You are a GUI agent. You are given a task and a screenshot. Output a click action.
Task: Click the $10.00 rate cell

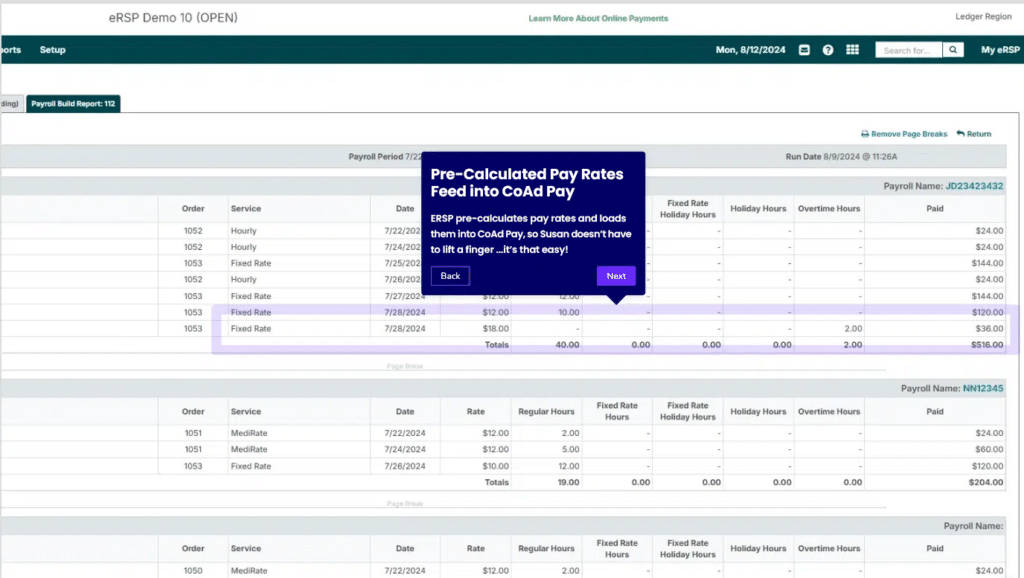tap(496, 466)
